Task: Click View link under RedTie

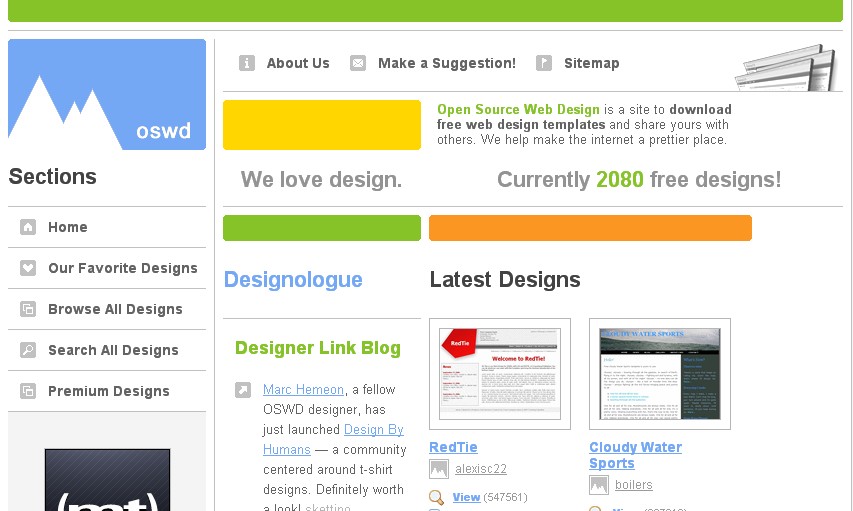Action: pyautogui.click(x=466, y=497)
